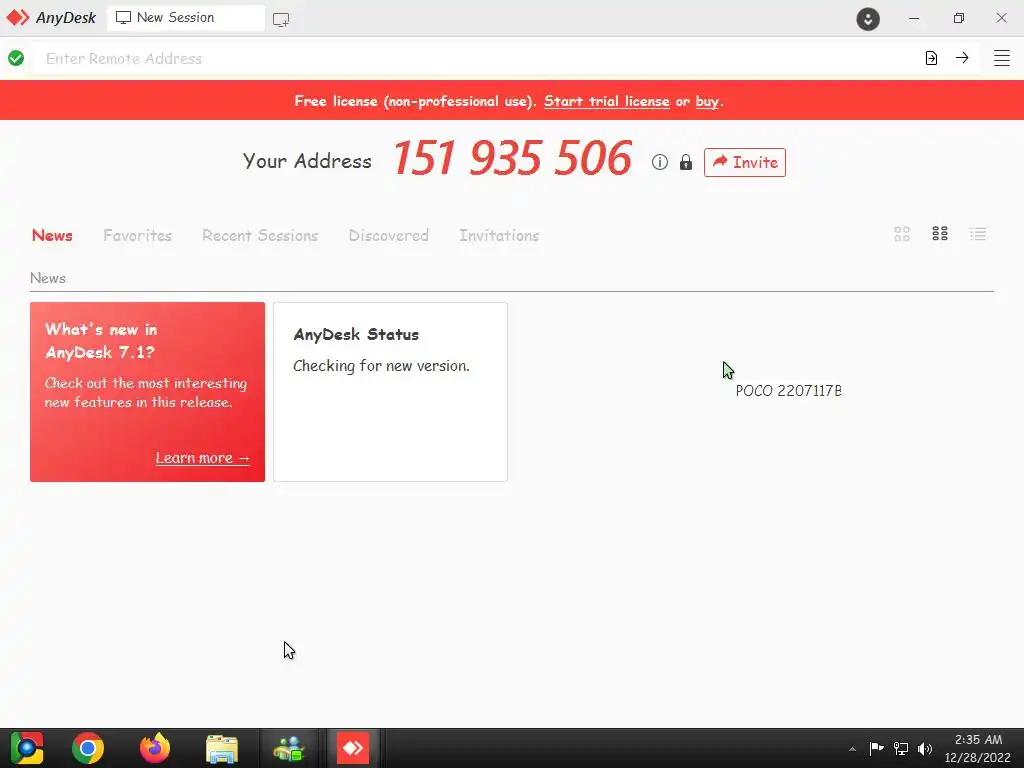Open Action Center flag icon
Viewport: 1024px width, 768px height.
pyautogui.click(x=876, y=748)
